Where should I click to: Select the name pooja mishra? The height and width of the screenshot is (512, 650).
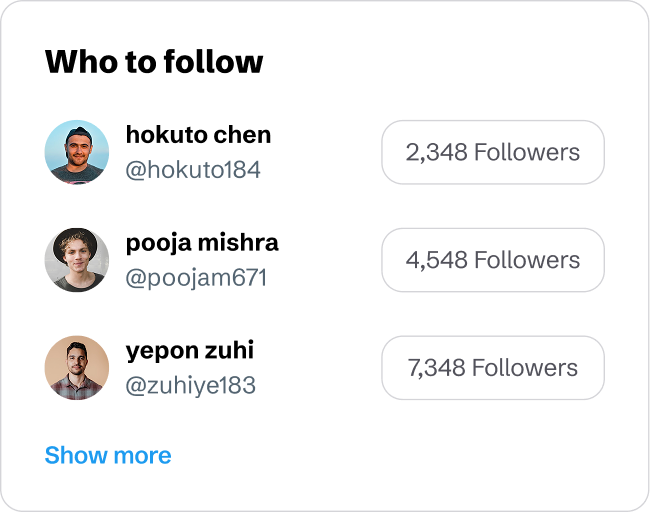202,243
